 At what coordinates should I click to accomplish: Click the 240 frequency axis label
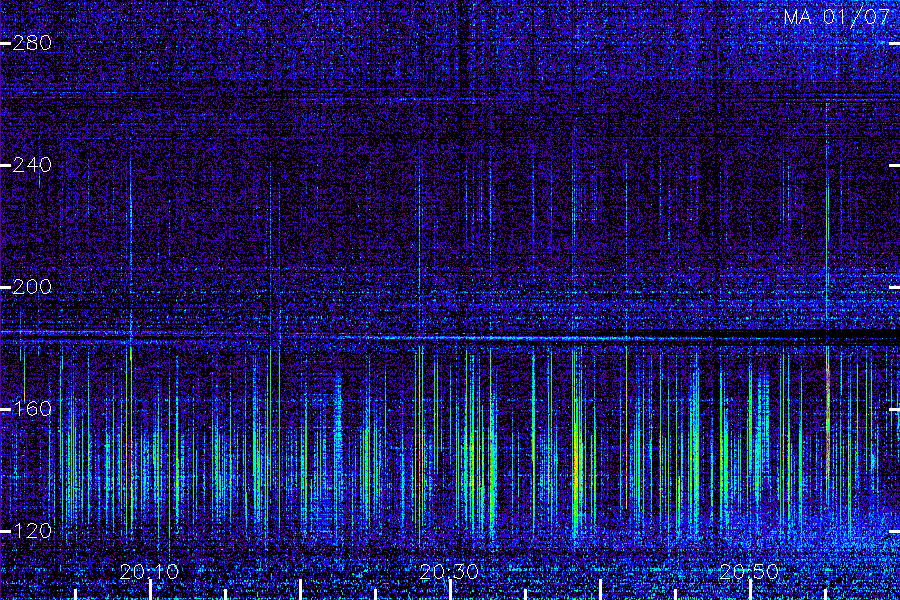(x=32, y=165)
